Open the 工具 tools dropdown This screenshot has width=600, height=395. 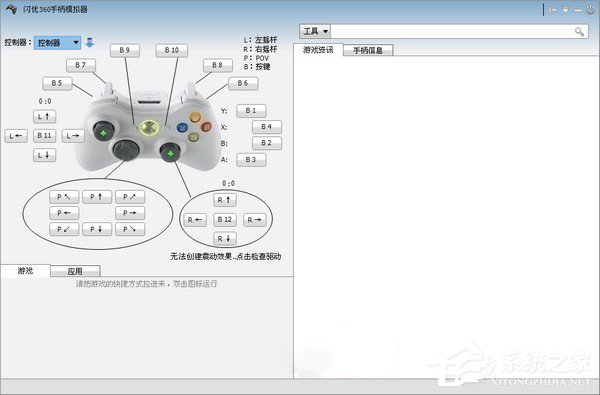coord(315,31)
